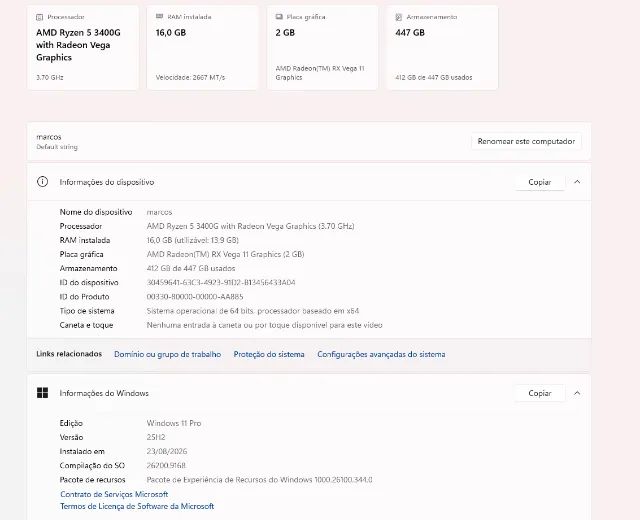Click 'Pacote de Experiência de Recursos' value

coord(259,480)
